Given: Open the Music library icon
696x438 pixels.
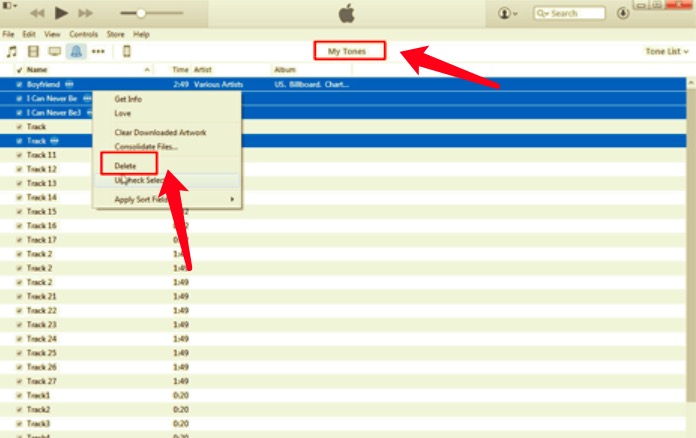Looking at the screenshot, I should (11, 51).
